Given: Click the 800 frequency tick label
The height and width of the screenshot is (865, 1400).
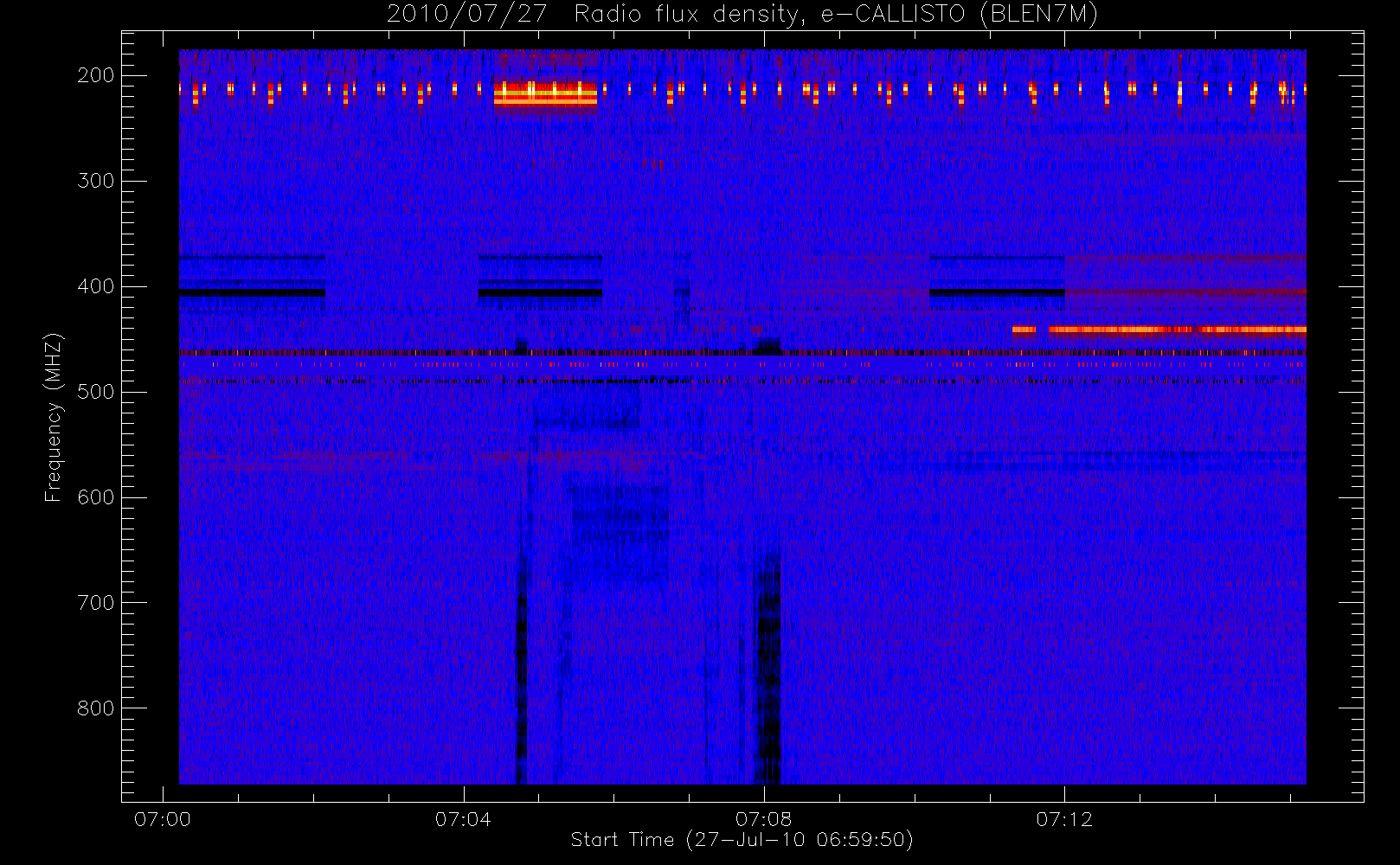Looking at the screenshot, I should [x=95, y=708].
